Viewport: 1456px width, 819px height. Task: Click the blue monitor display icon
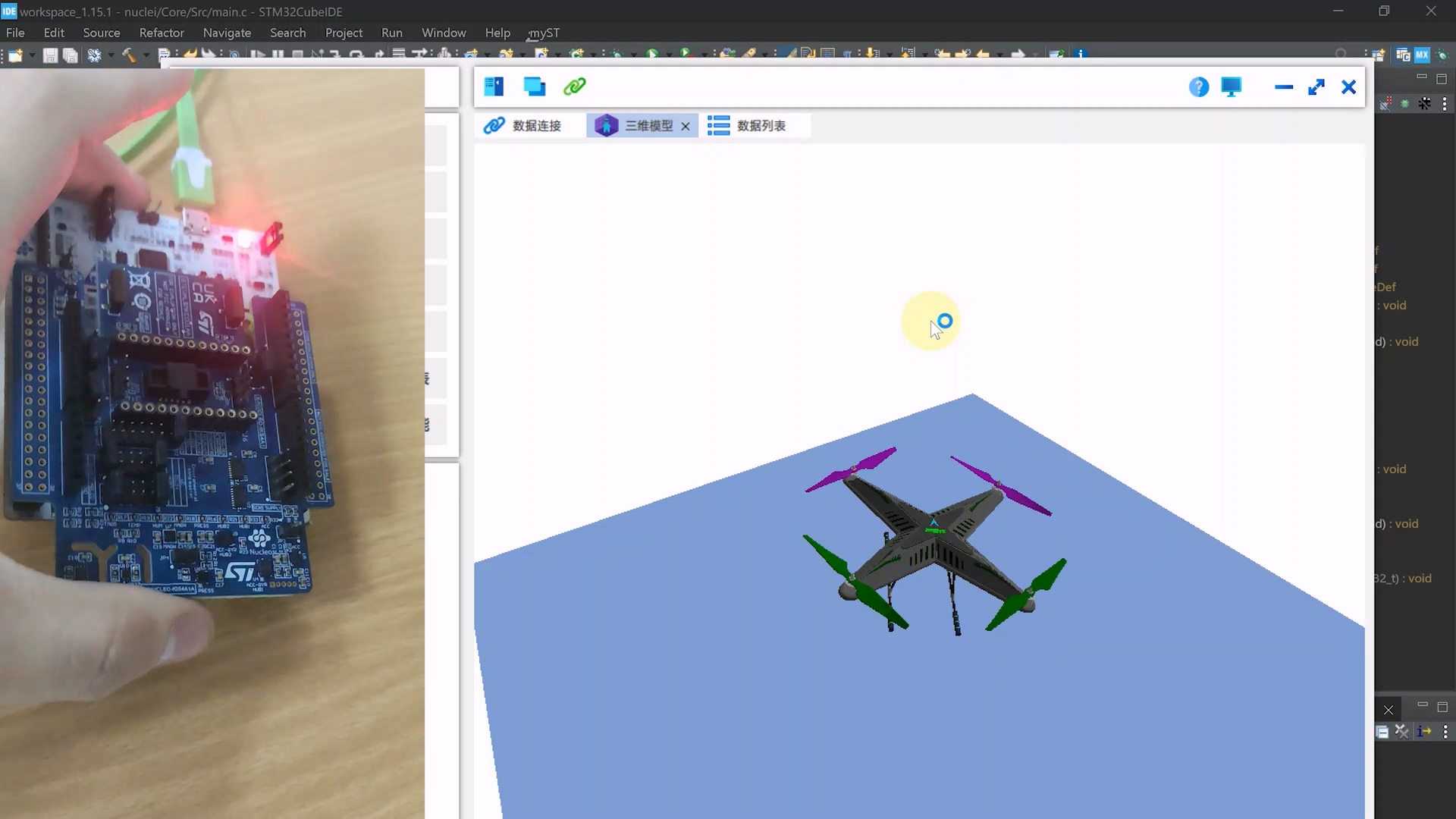click(1232, 87)
